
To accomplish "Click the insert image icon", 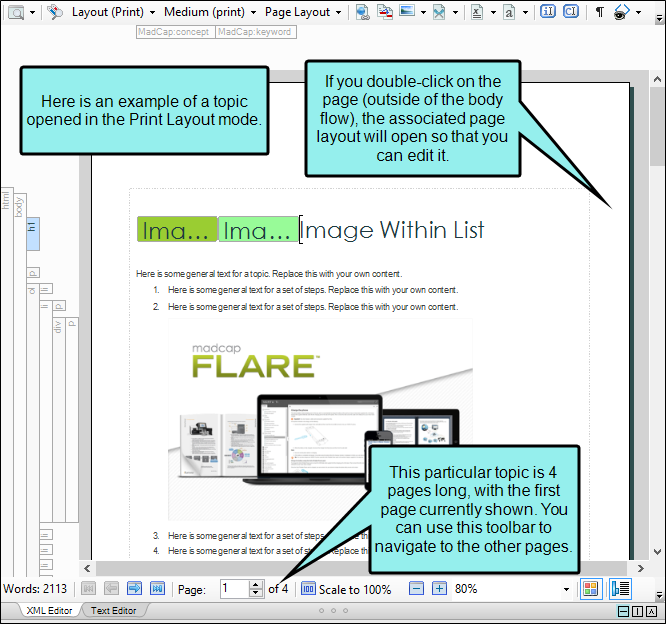I will click(x=407, y=11).
